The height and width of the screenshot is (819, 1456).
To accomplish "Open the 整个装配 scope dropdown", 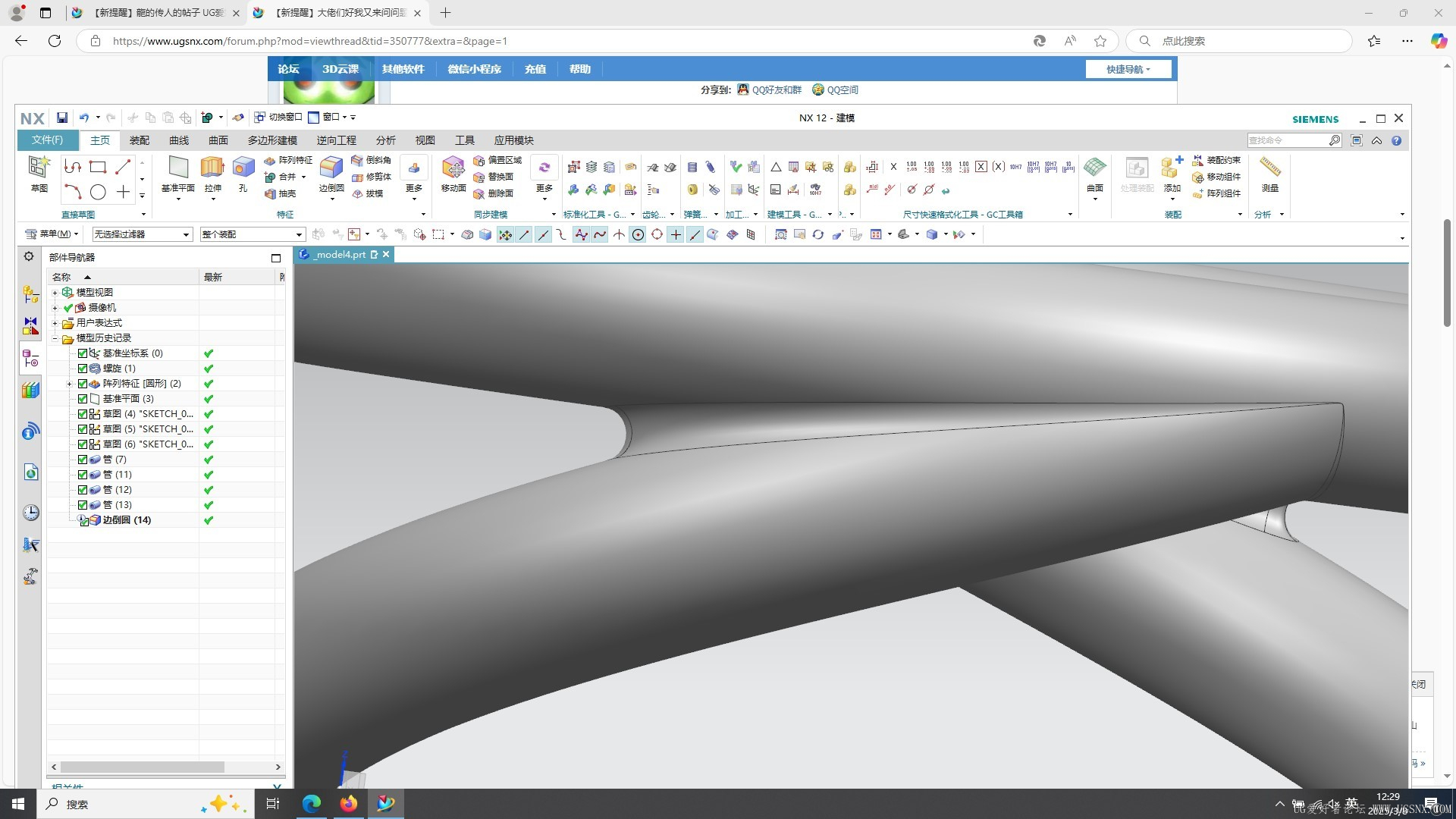I will pos(253,234).
